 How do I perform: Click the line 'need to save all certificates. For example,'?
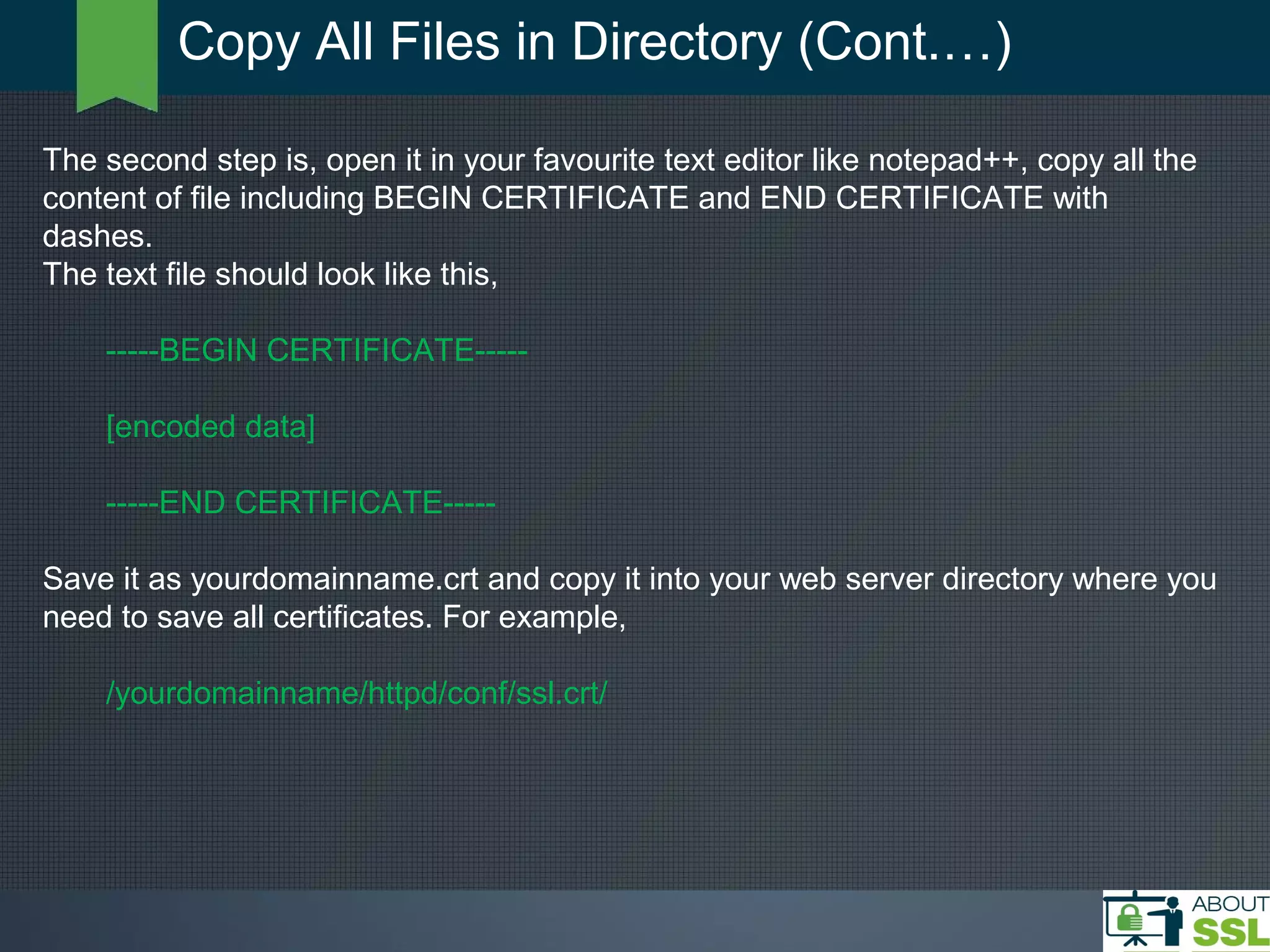click(x=334, y=617)
